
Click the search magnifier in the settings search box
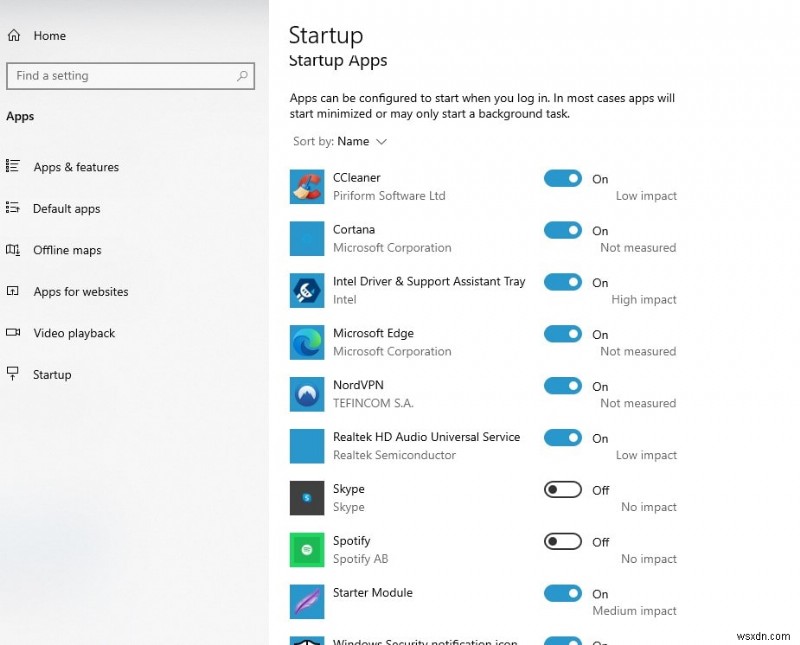pos(242,75)
